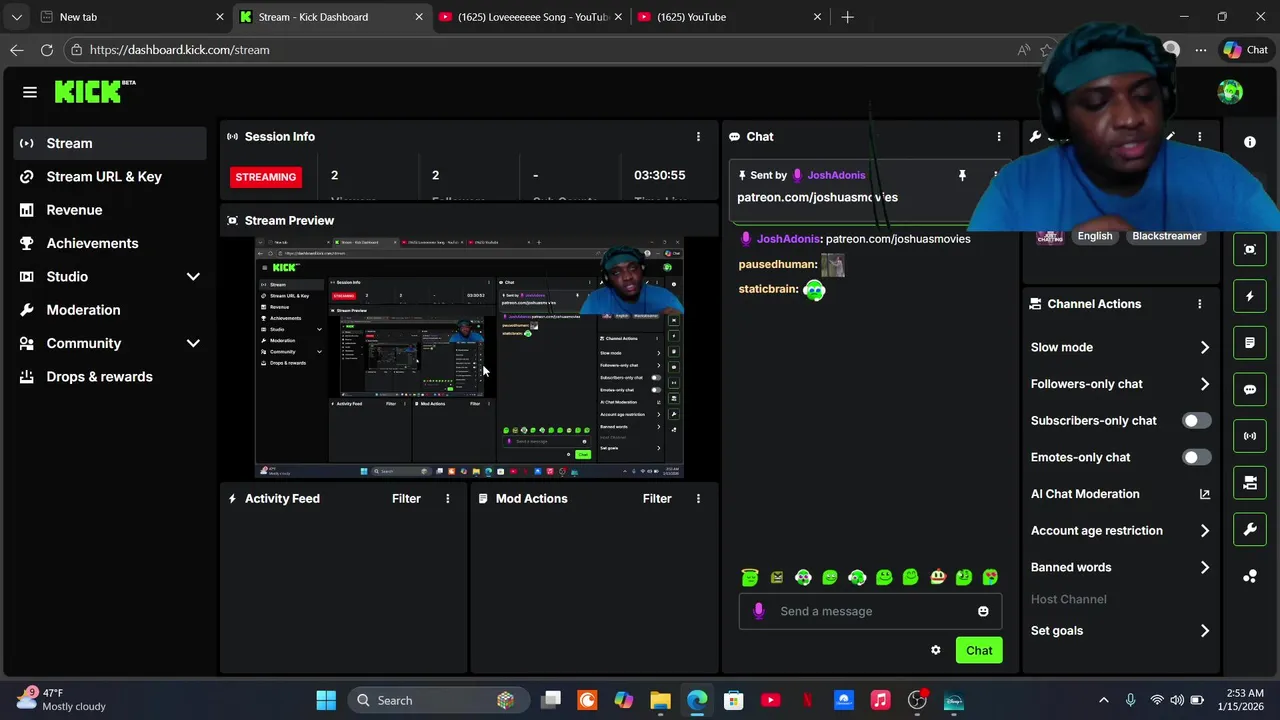Open Account age restriction settings

(1120, 531)
